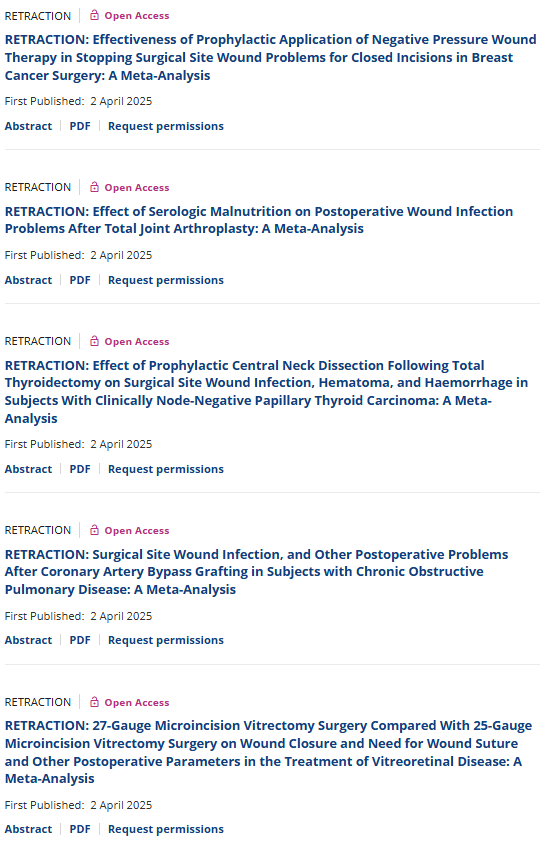Open PDF of Coronary Artery Bypass retraction
This screenshot has width=541, height=841.
pyautogui.click(x=80, y=640)
